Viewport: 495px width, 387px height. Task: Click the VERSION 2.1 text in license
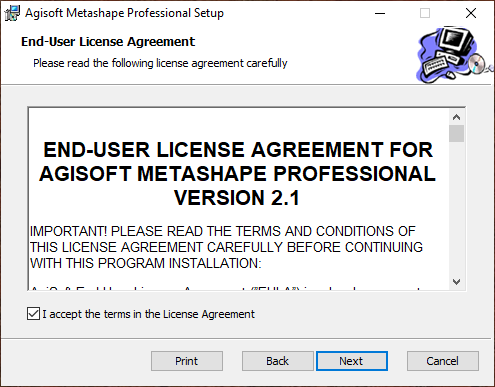tap(237, 197)
